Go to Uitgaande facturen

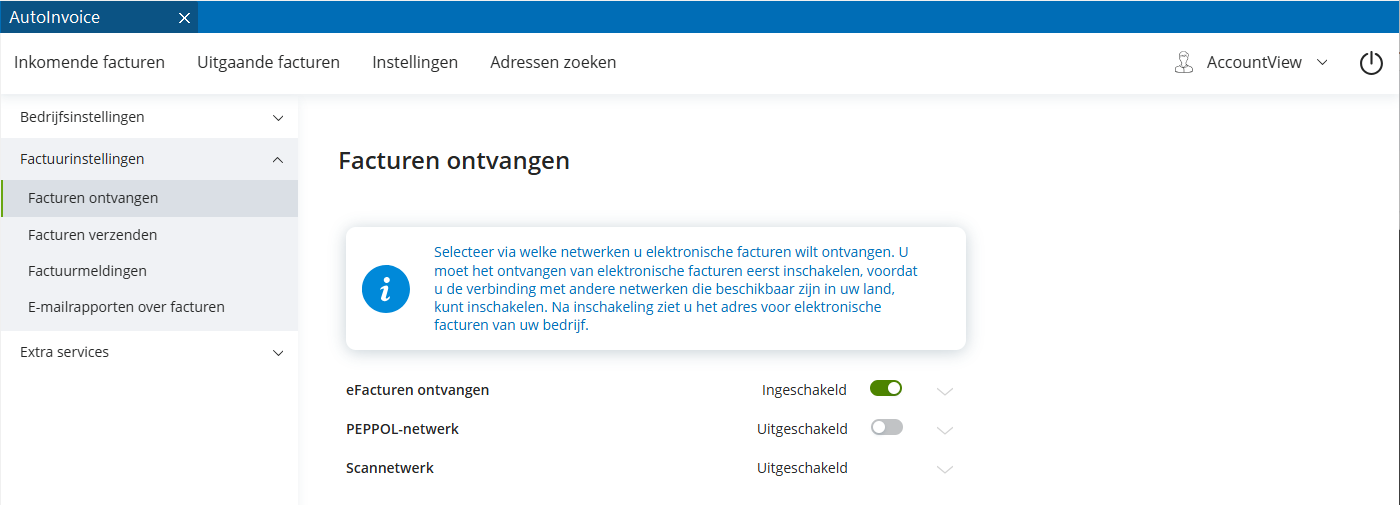tap(268, 62)
